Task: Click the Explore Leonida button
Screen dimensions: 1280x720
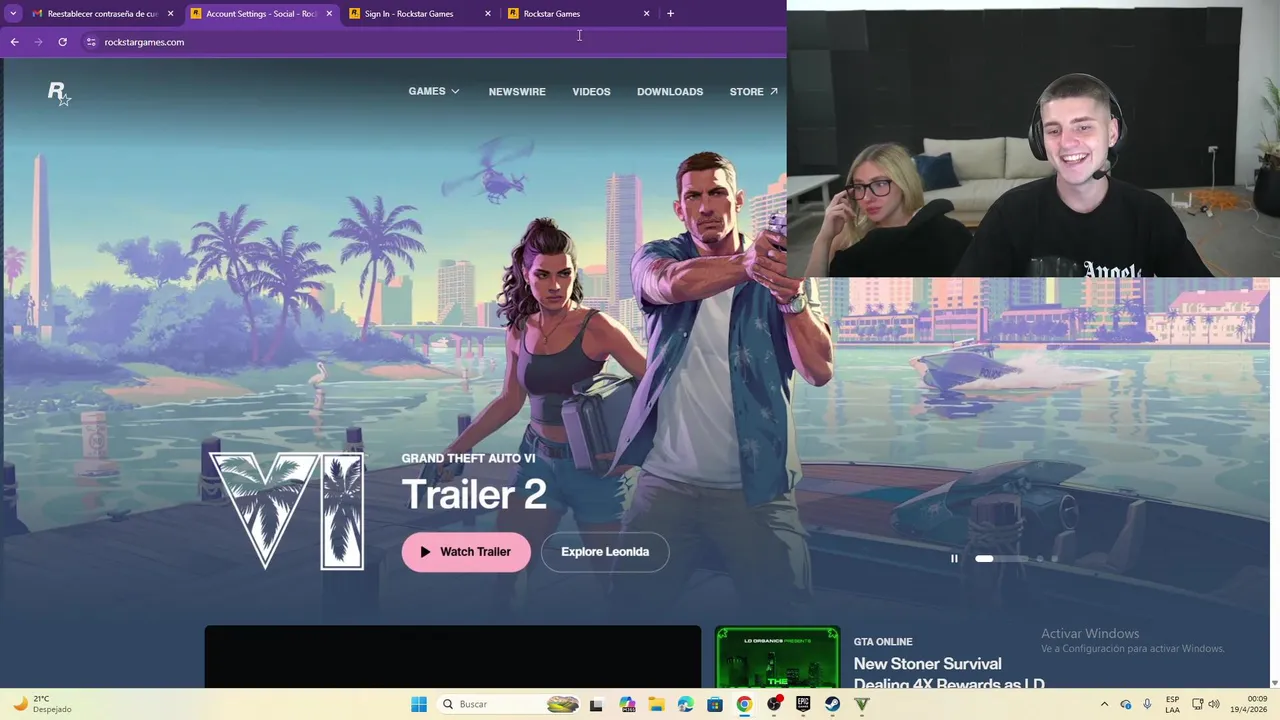Action: coord(605,552)
